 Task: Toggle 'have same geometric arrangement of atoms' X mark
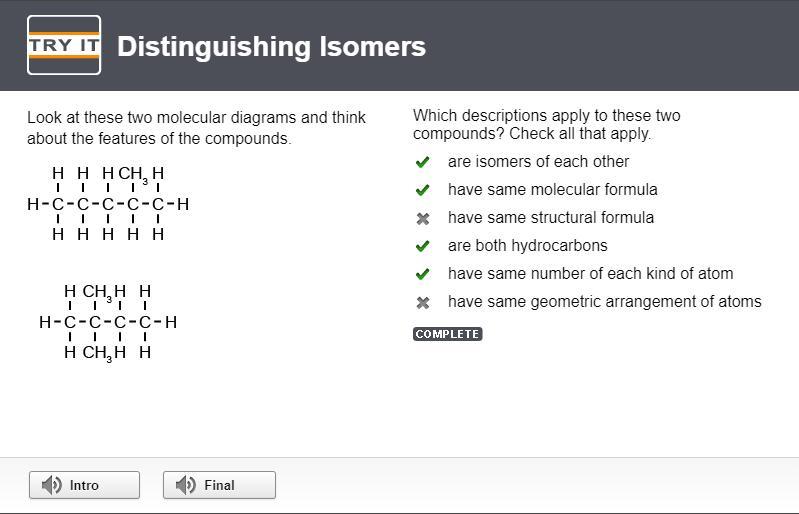(422, 303)
